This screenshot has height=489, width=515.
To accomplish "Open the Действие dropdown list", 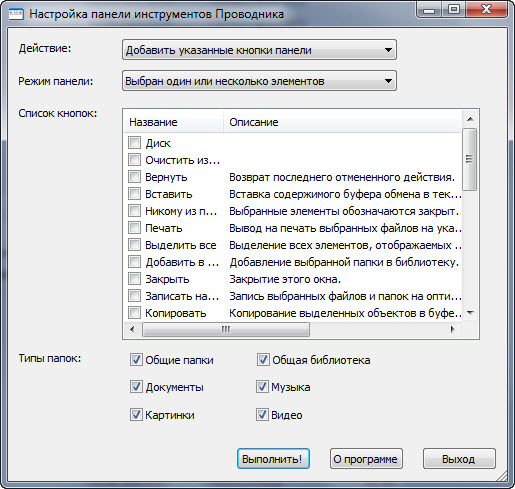I will point(259,50).
